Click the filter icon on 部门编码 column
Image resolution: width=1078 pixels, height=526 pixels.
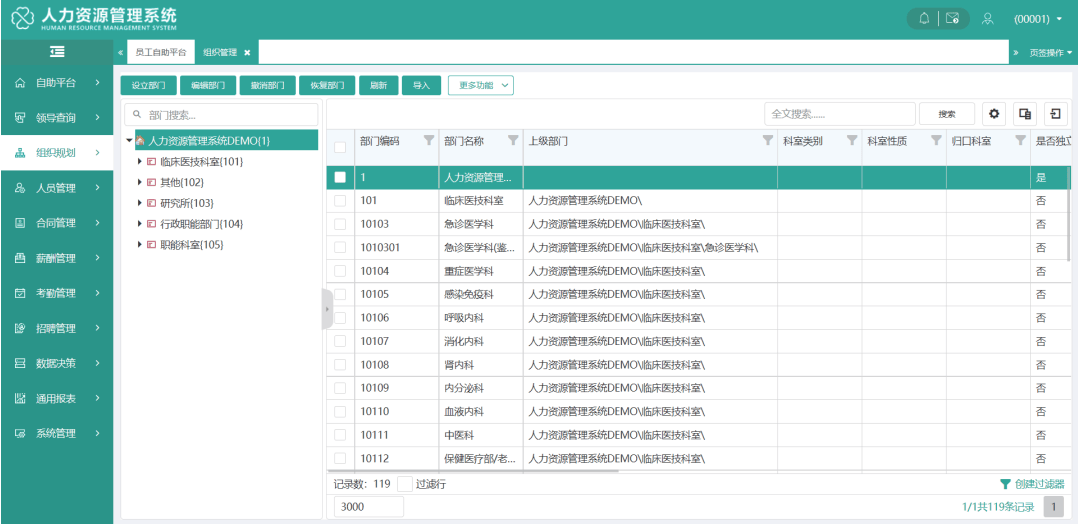[x=429, y=141]
